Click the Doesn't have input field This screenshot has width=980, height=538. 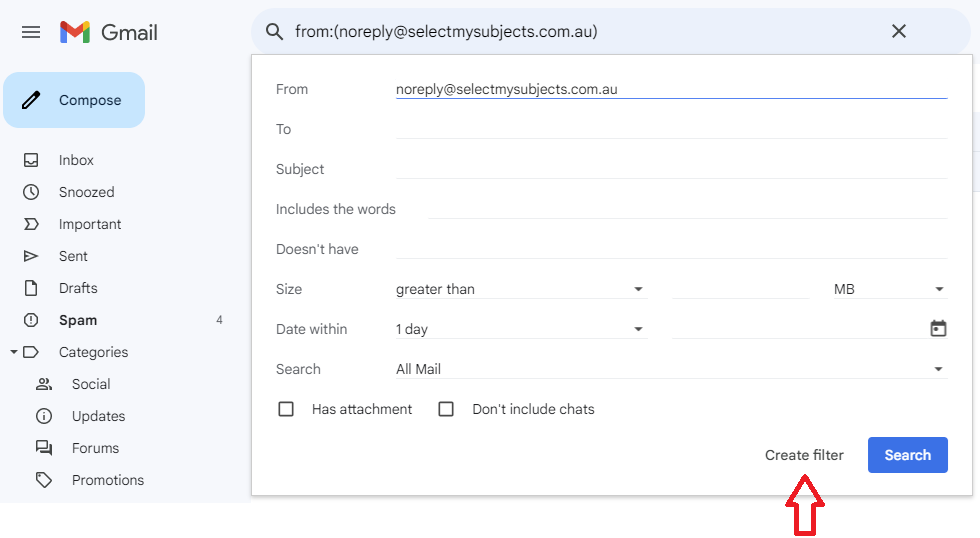671,249
